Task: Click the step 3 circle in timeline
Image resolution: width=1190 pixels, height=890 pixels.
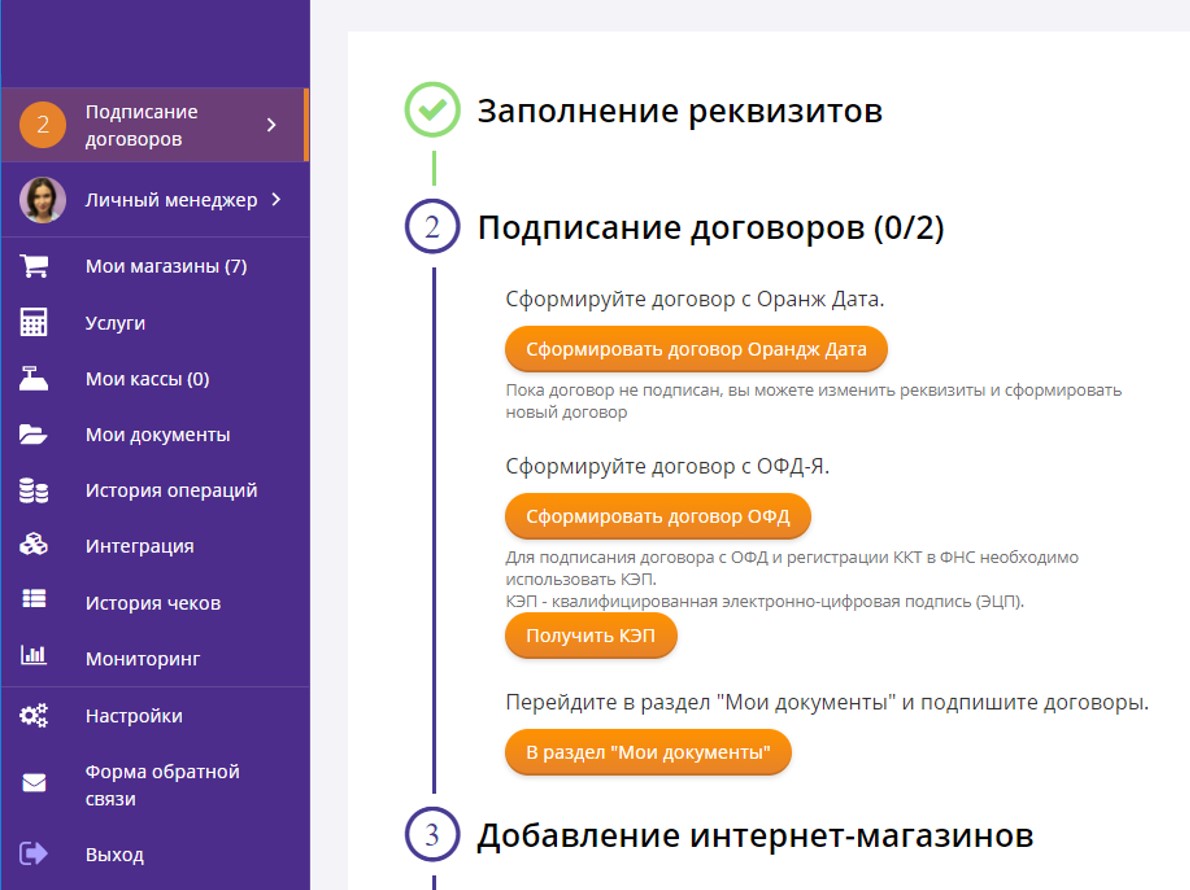Action: (x=432, y=835)
